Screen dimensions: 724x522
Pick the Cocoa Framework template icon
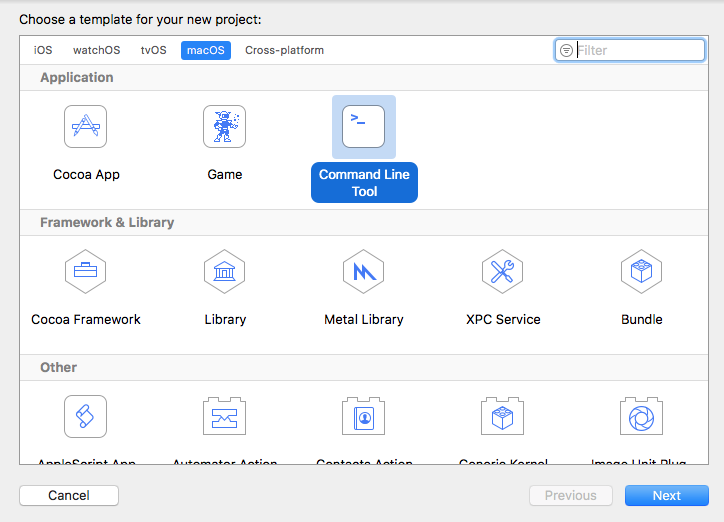tap(86, 271)
